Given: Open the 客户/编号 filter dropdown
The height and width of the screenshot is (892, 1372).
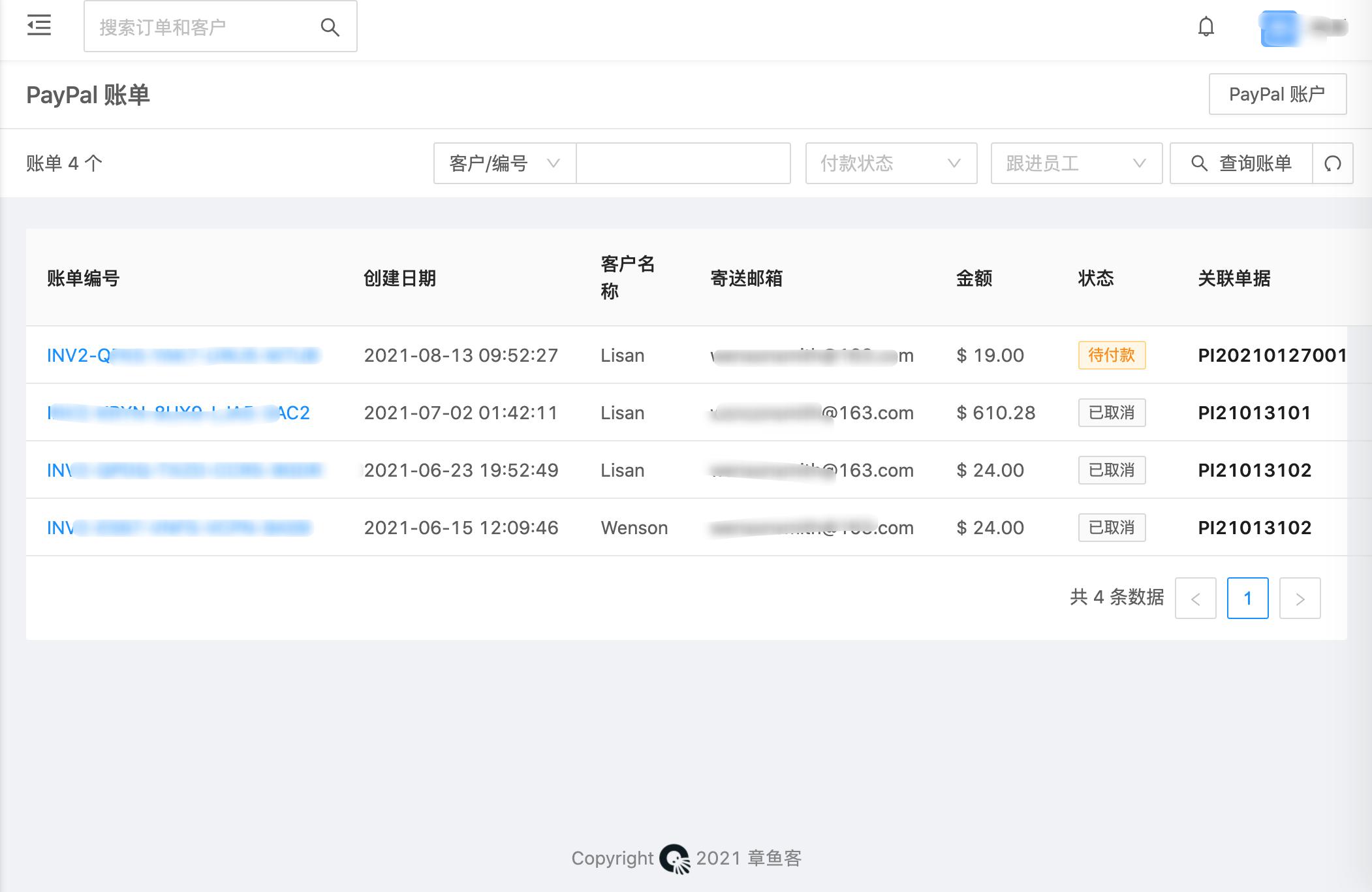Looking at the screenshot, I should (503, 163).
